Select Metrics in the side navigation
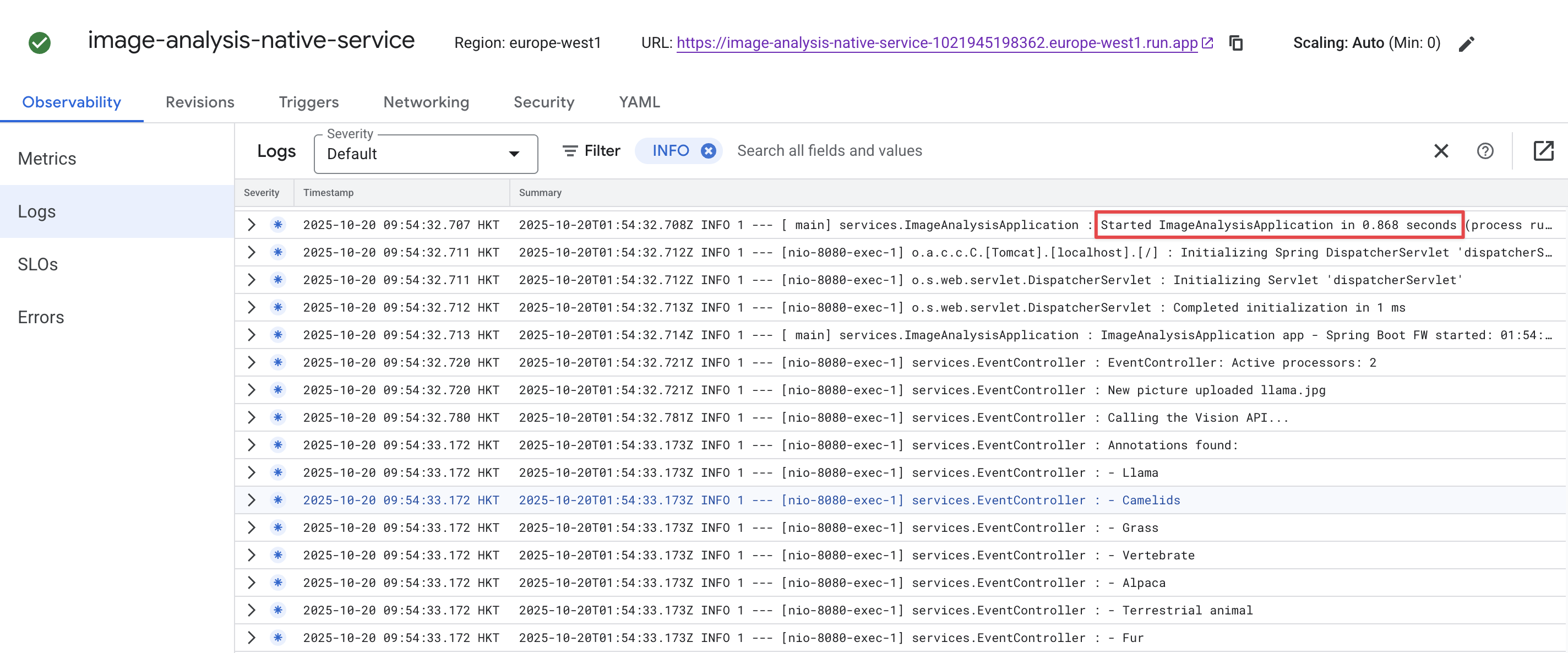 47,158
